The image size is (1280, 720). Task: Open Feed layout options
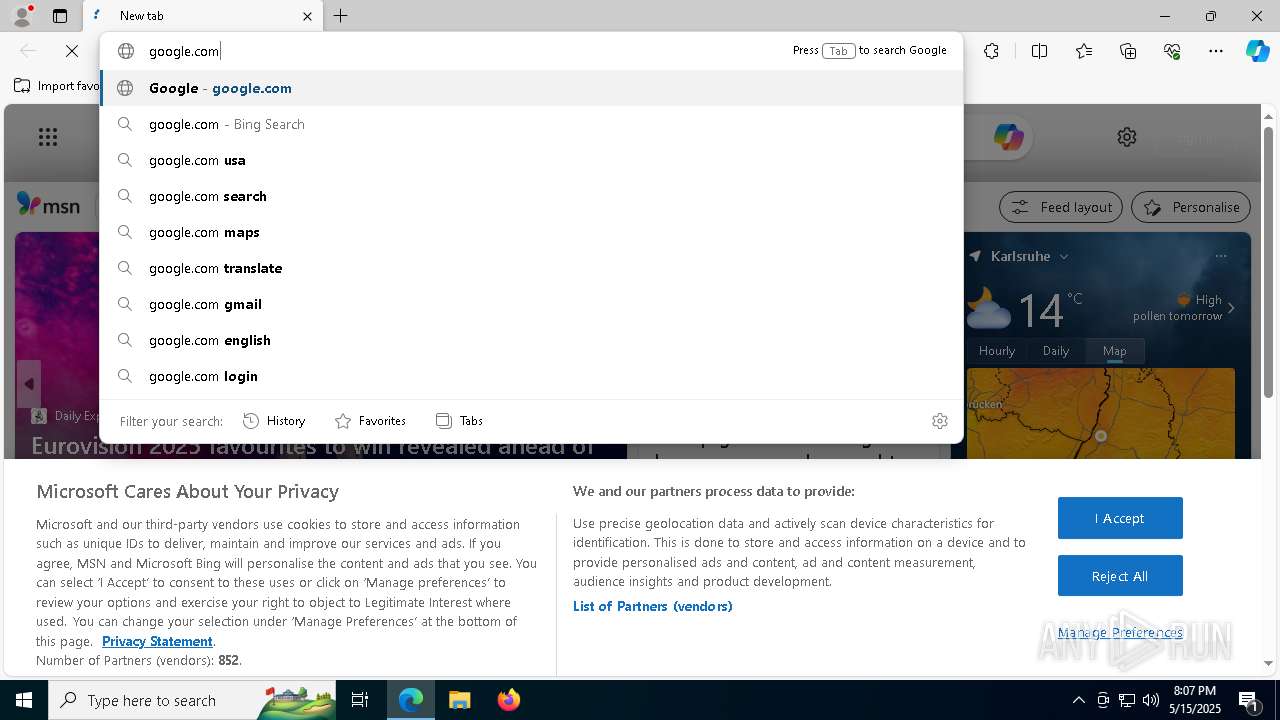(x=1062, y=207)
